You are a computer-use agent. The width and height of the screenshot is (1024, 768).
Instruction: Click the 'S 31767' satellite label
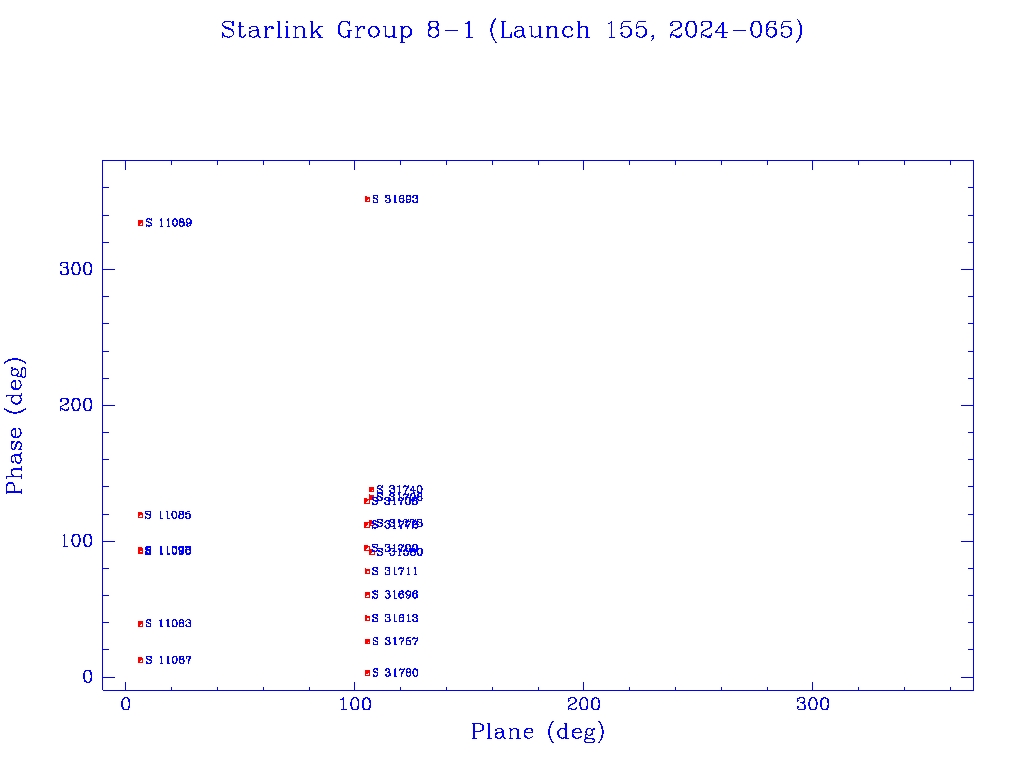[x=395, y=641]
